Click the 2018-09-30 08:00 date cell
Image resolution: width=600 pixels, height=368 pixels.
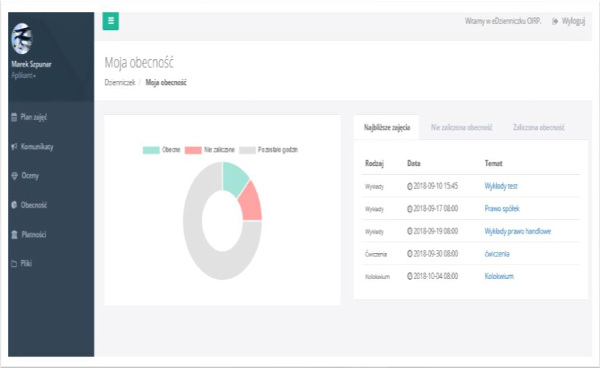432,254
